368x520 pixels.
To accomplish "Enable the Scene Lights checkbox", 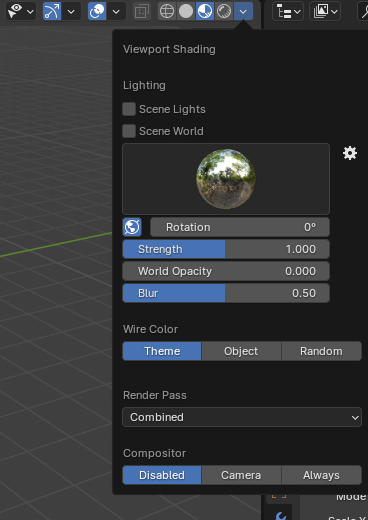I will click(129, 109).
